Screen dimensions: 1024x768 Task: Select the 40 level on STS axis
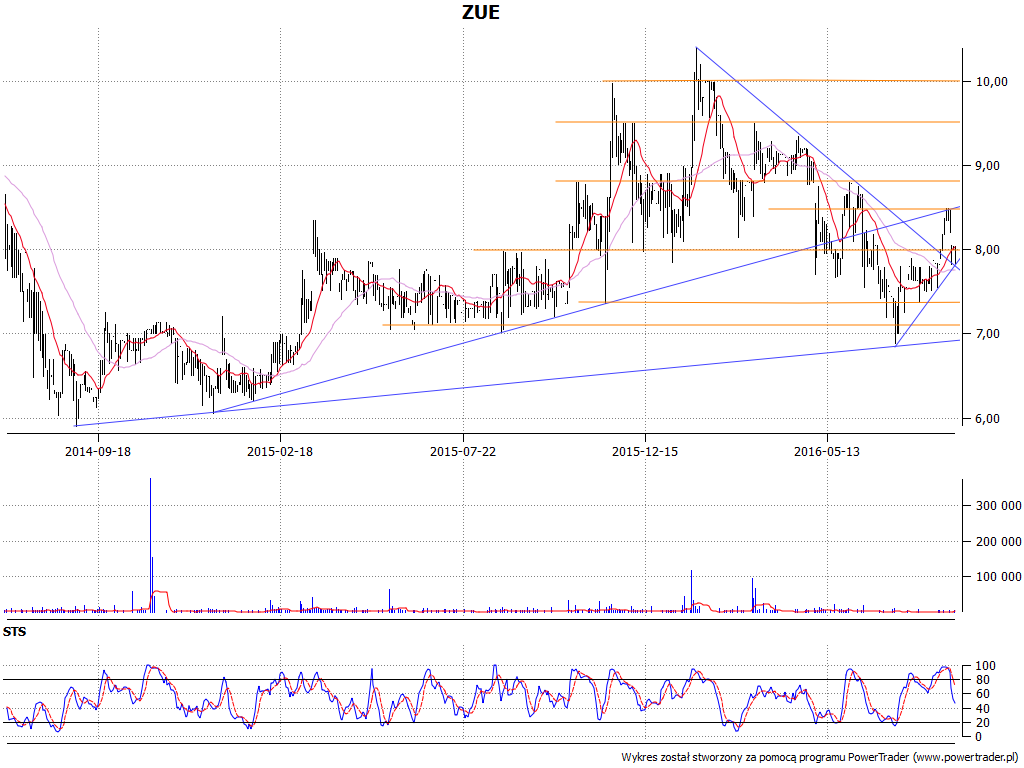click(x=983, y=709)
